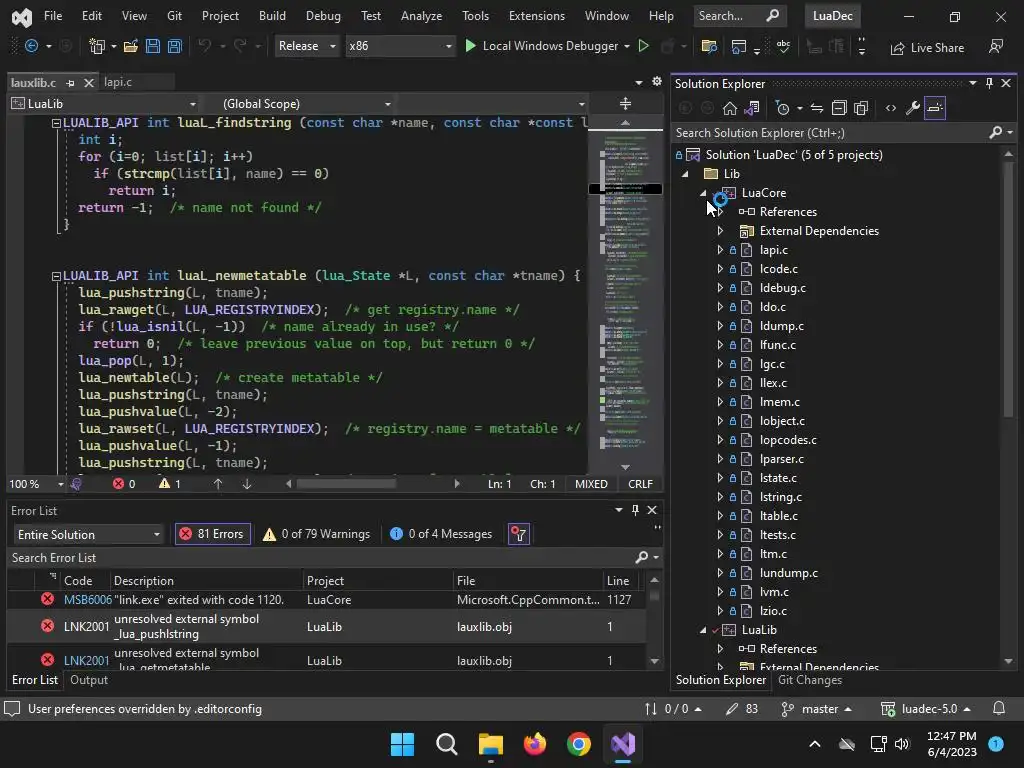Open the Entire Solution filter dropdown
This screenshot has height=768, width=1024.
pos(88,535)
